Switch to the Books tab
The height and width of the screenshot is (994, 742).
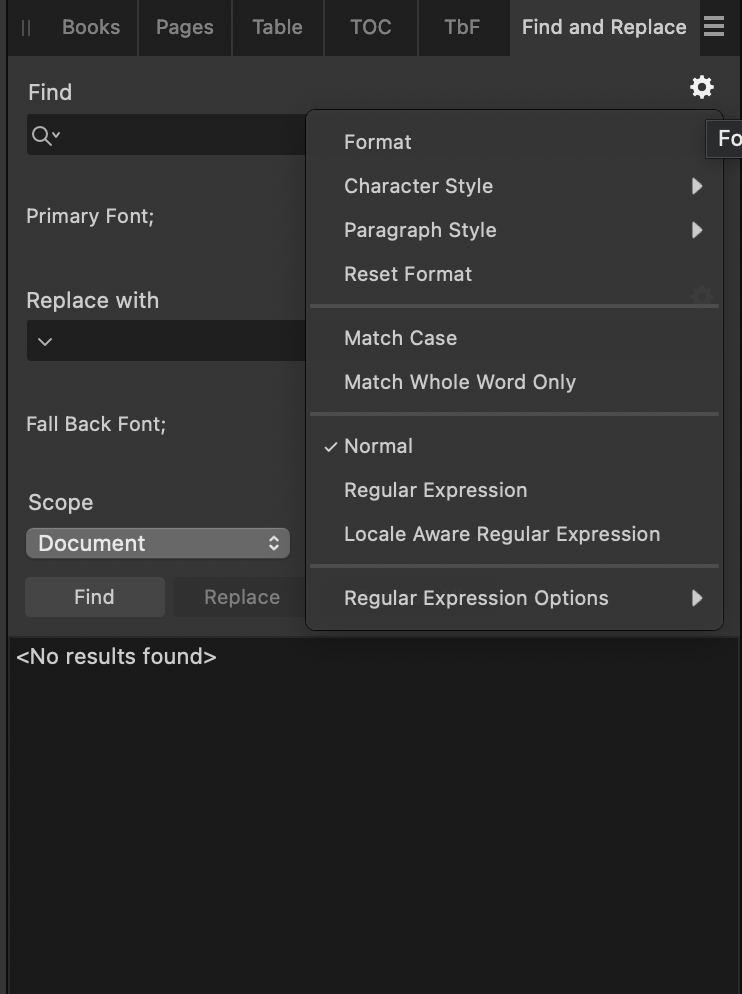(90, 27)
